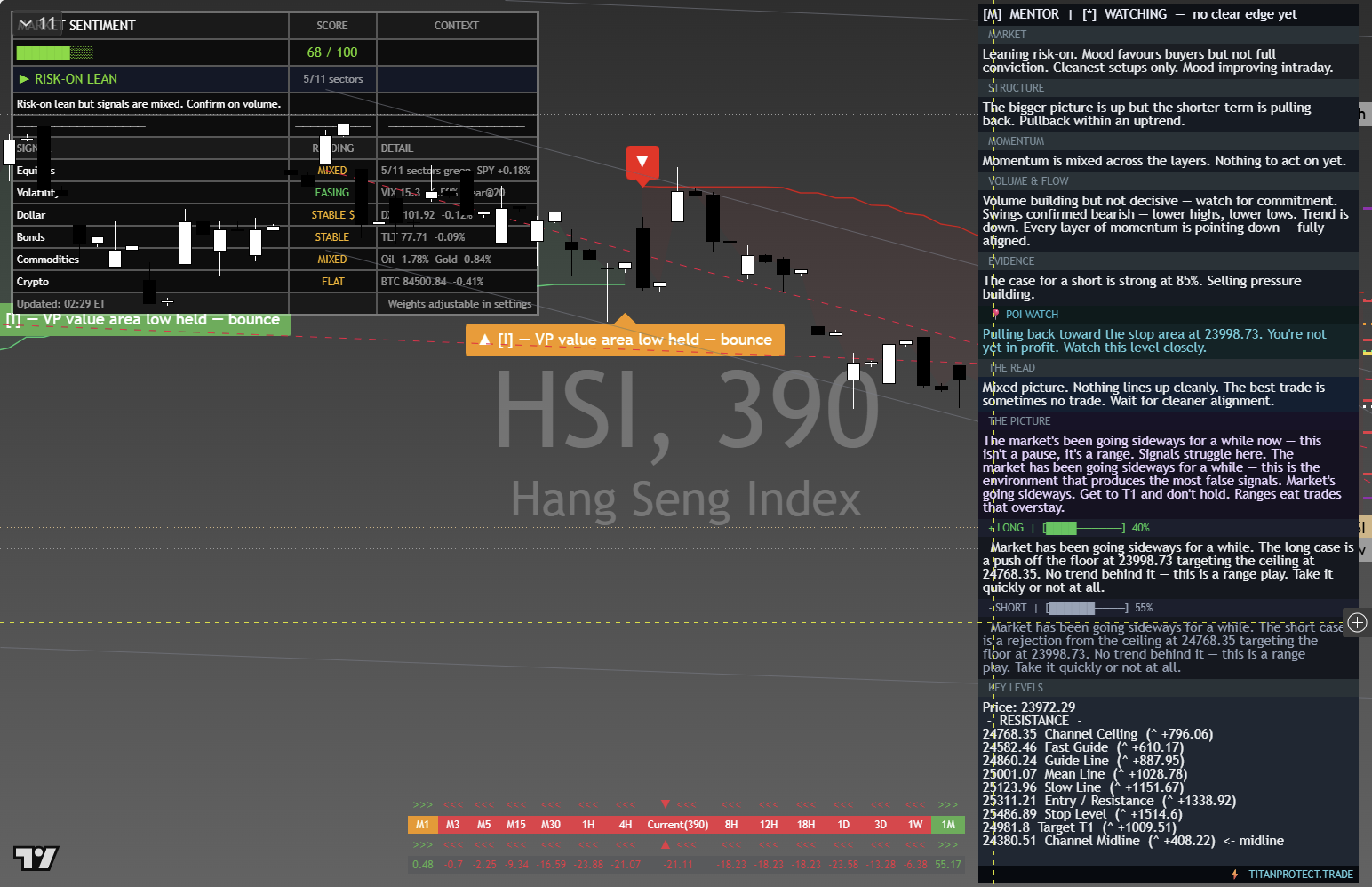Click the red down triangle above Current(390)
Screen dimensions: 1372x887
pyautogui.click(x=666, y=804)
